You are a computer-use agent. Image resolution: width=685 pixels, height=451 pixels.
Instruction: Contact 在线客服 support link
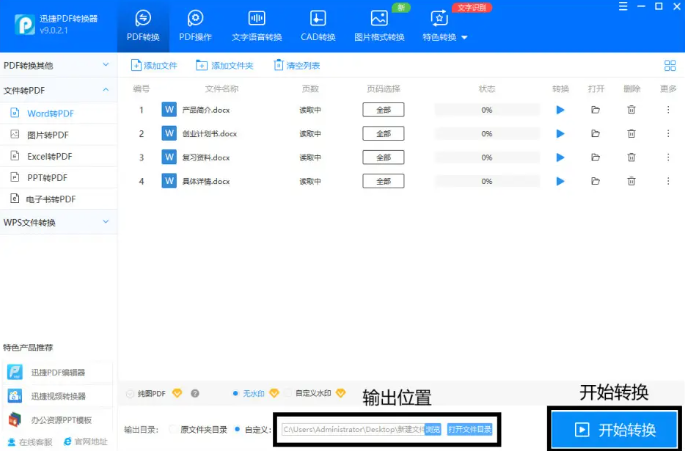point(30,442)
